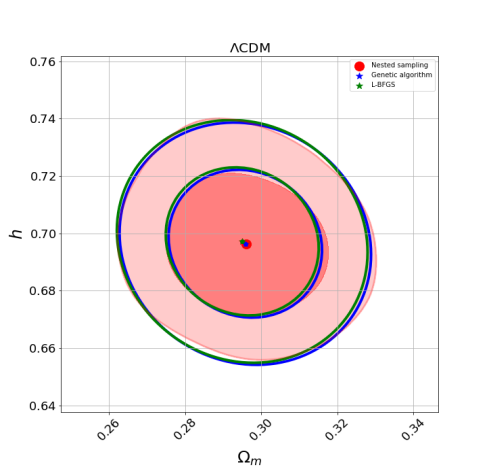Click the blue Genetic algorithm star in legend
Image resolution: width=487 pixels, height=471 pixels.
359,76
